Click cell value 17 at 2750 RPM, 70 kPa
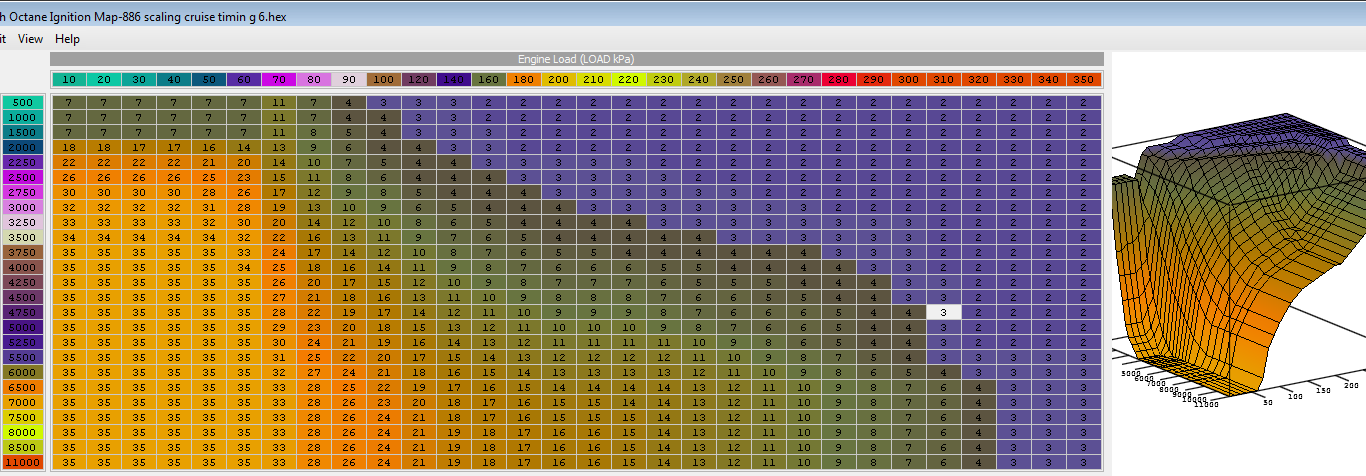1366x476 pixels. 279,192
